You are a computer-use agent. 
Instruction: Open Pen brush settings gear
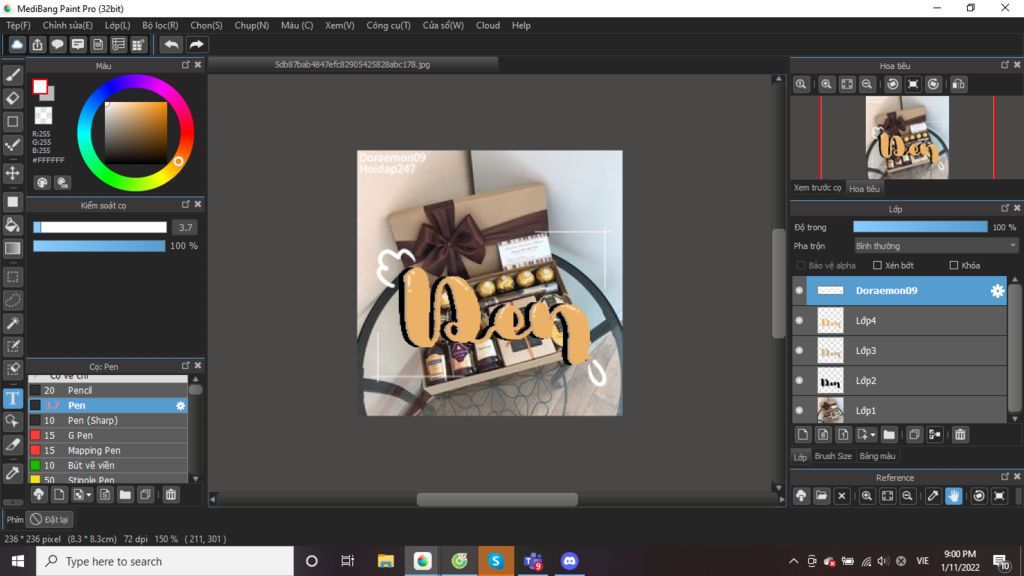click(180, 406)
